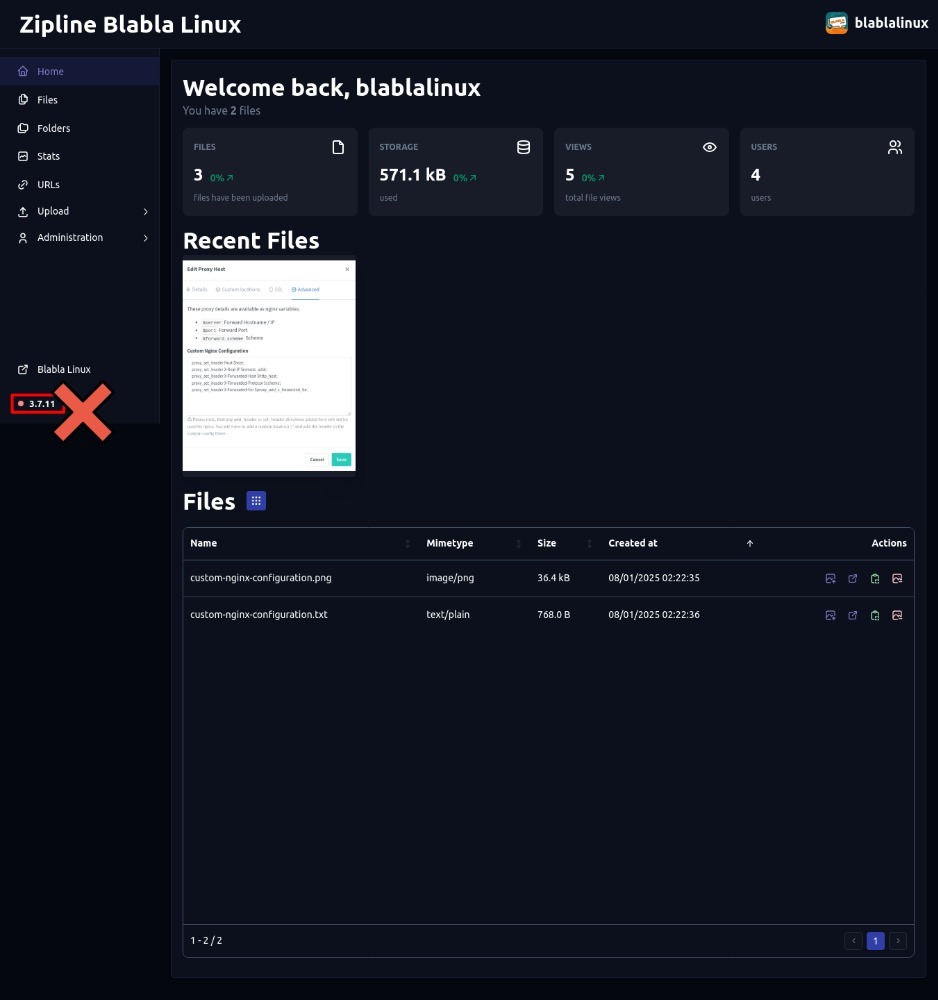The height and width of the screenshot is (1000, 938).
Task: Navigate to URLs section
Action: click(48, 184)
